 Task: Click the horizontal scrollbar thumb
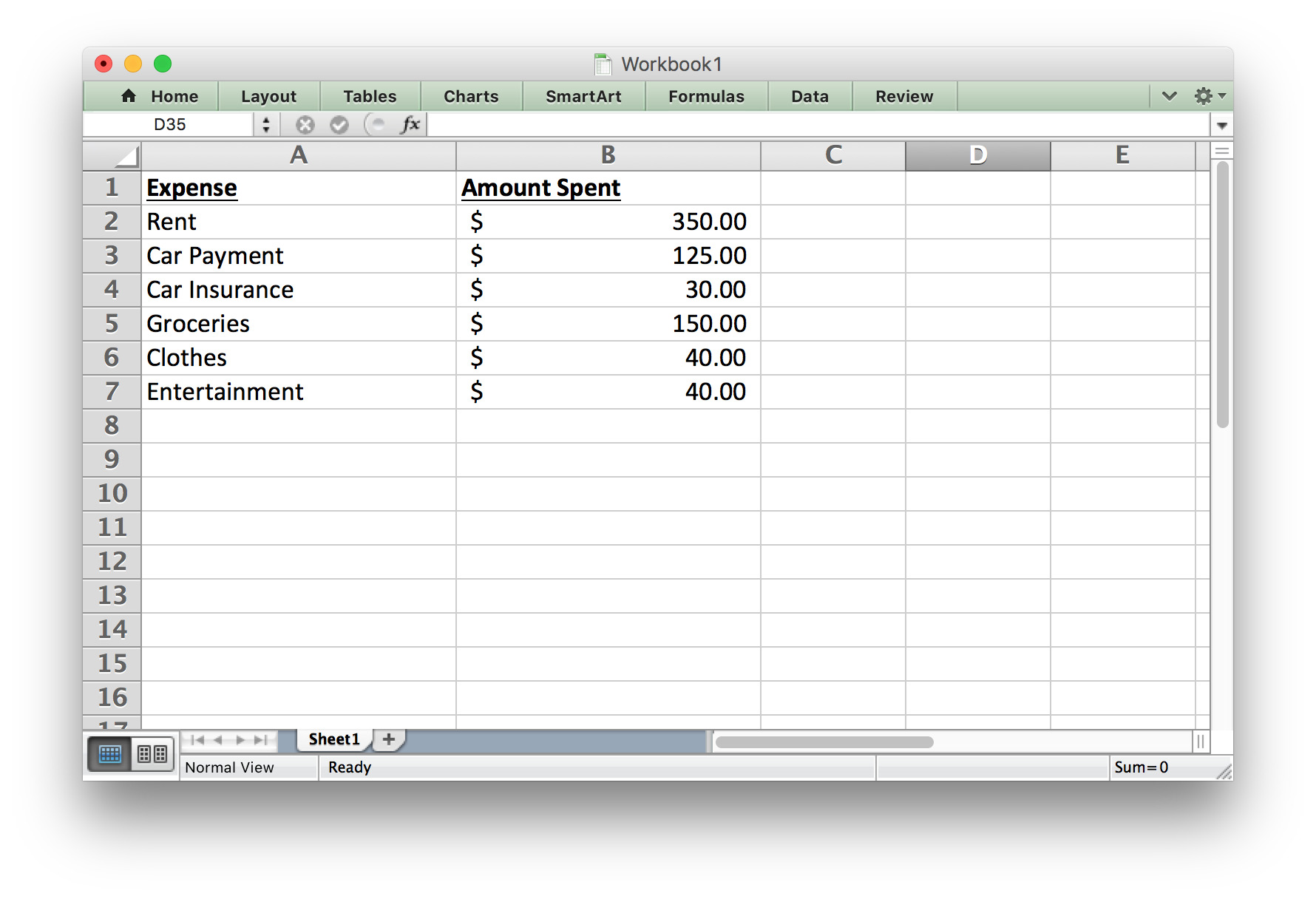point(824,742)
